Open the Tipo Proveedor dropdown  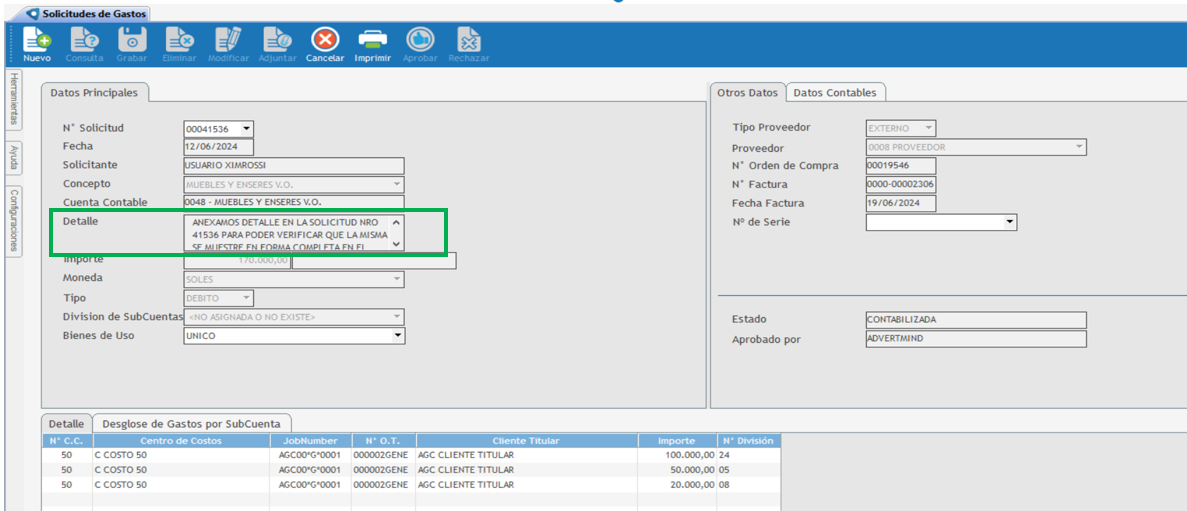929,128
